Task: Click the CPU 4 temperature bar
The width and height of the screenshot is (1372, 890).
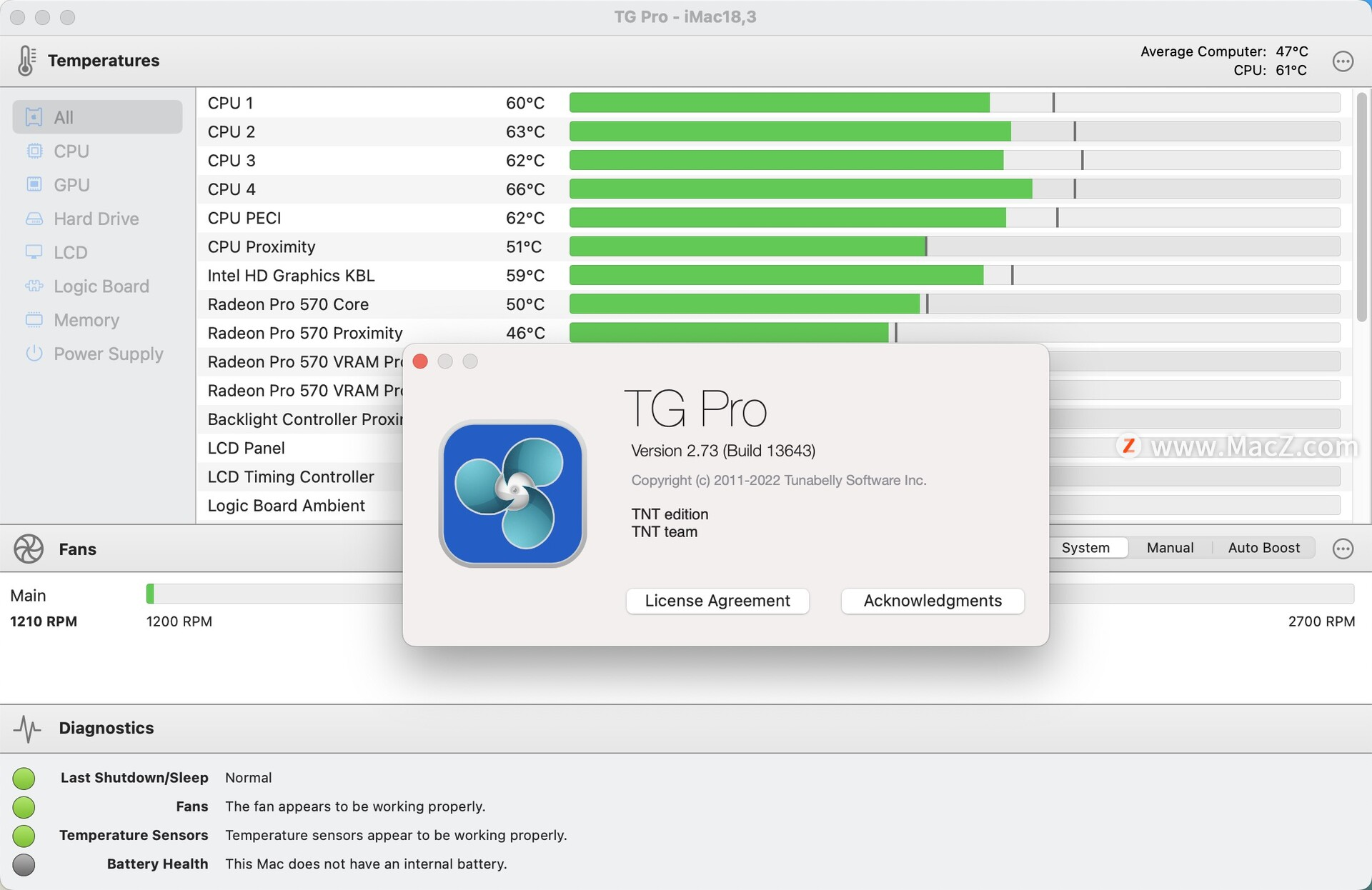Action: (x=954, y=189)
